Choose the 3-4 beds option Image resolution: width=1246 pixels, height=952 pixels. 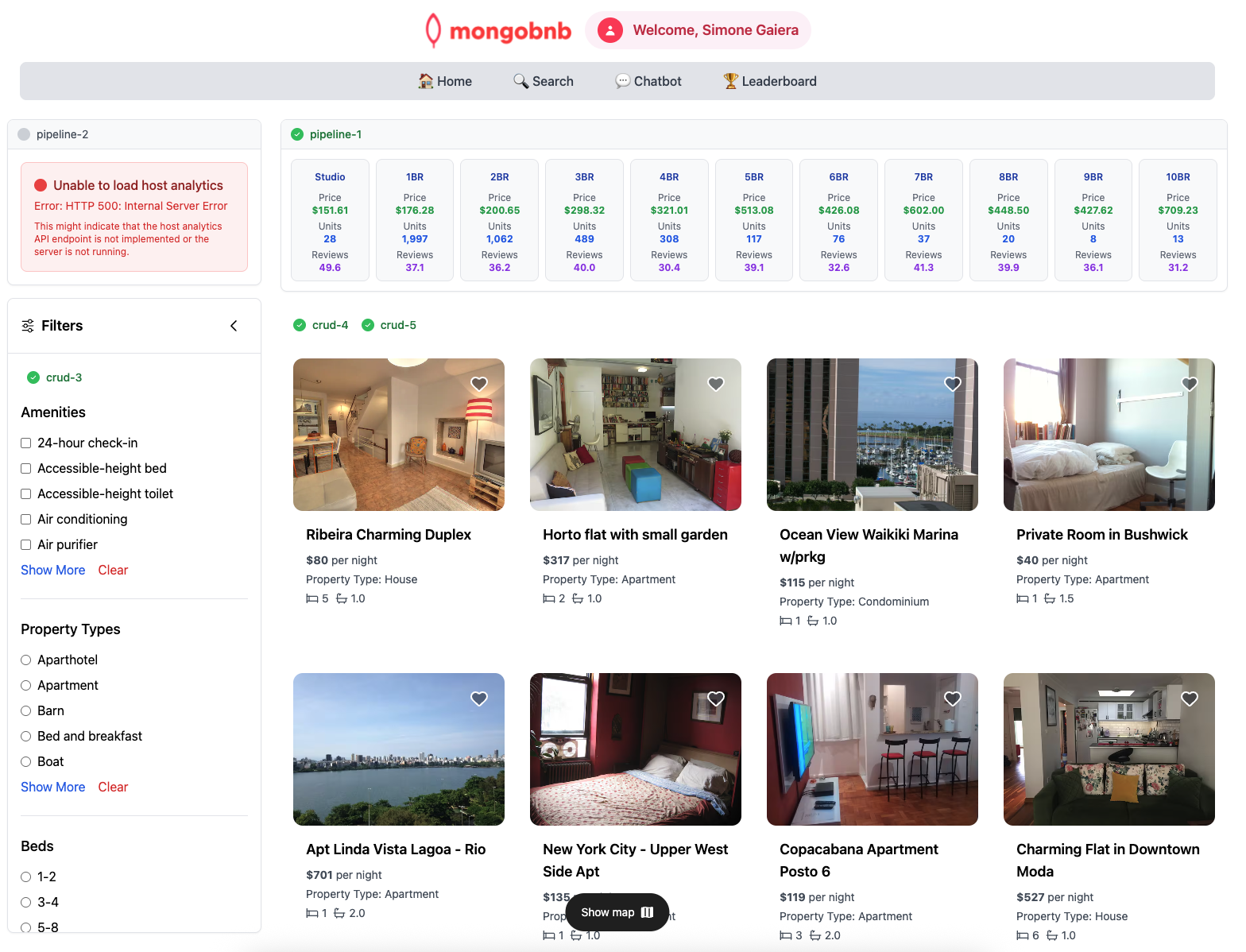[26, 903]
